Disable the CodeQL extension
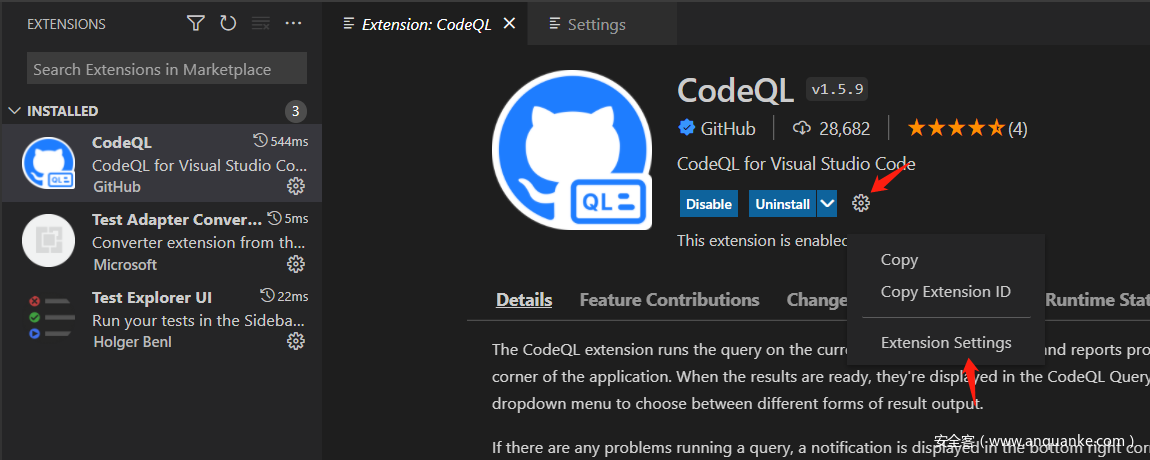This screenshot has height=460, width=1150. (x=709, y=203)
